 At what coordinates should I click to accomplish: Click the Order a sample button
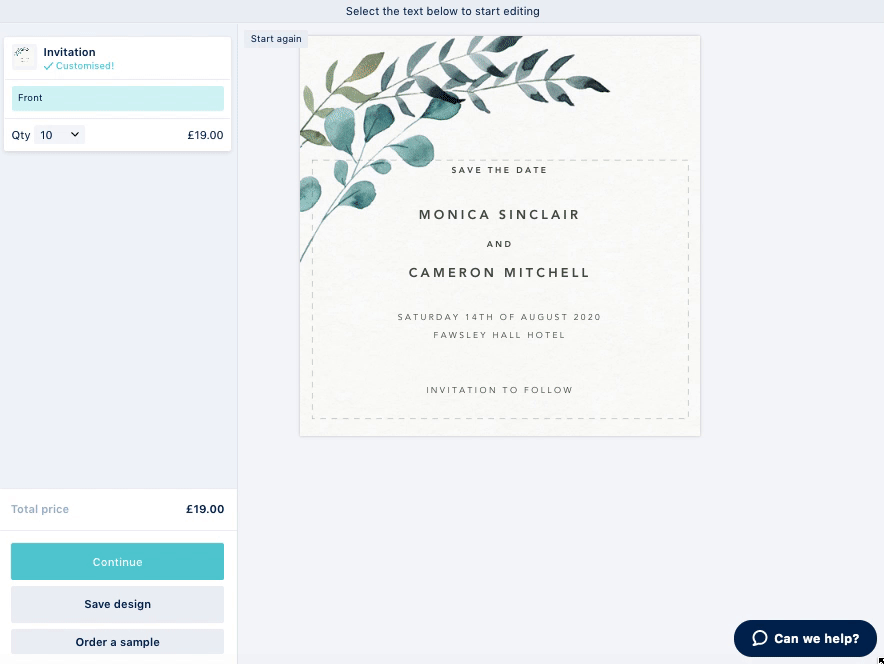[117, 642]
